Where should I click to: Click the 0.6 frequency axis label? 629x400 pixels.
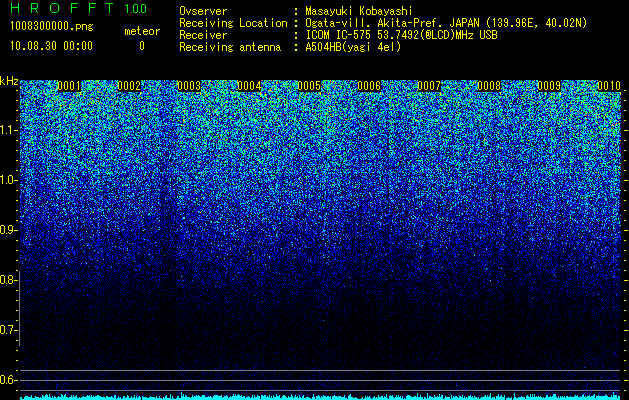(x=8, y=380)
